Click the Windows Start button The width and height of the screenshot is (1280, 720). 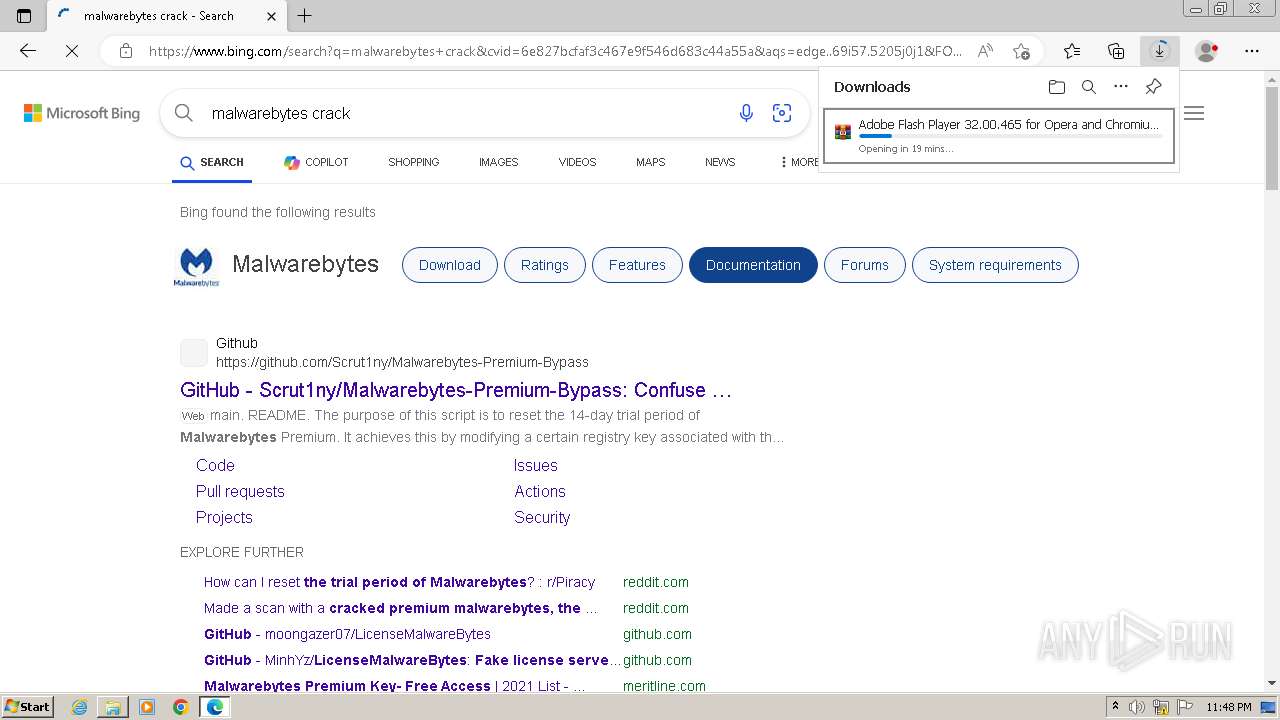[27, 707]
